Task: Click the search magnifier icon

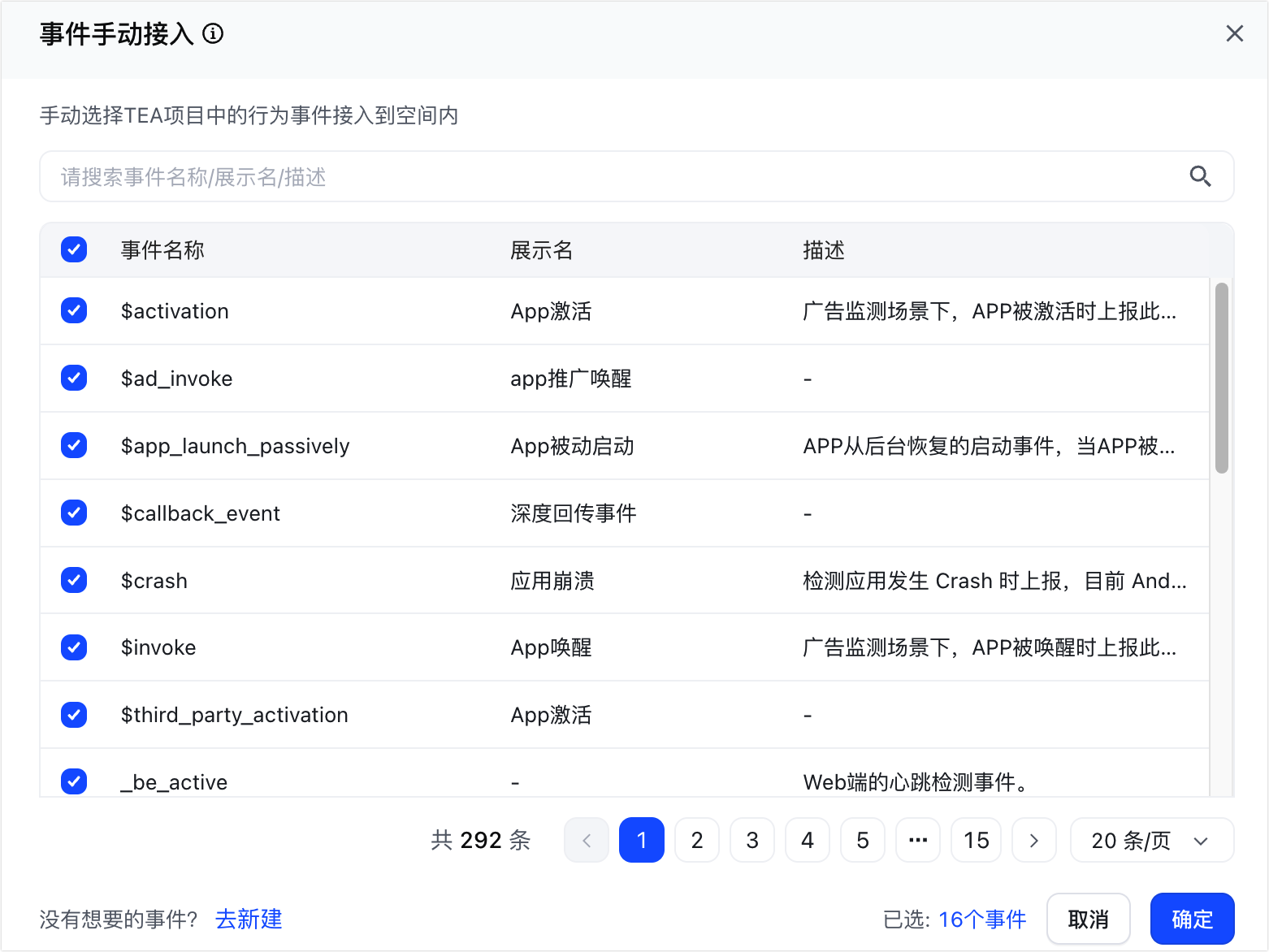Action: click(1200, 176)
